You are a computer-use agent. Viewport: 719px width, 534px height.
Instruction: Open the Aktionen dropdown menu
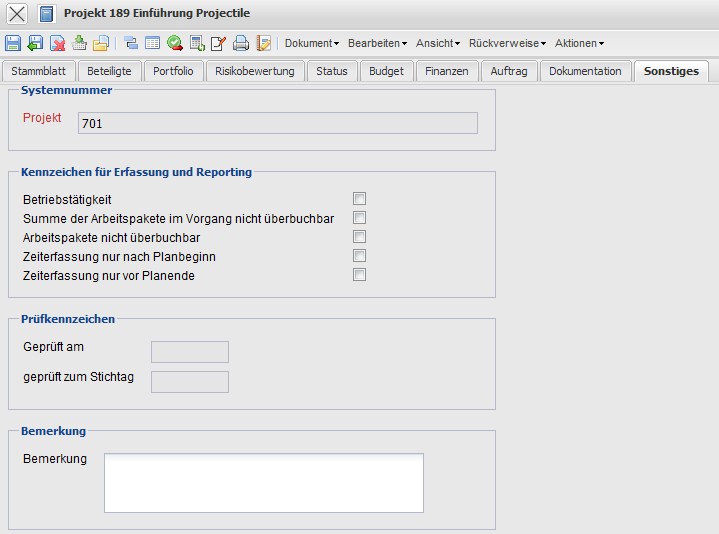579,43
